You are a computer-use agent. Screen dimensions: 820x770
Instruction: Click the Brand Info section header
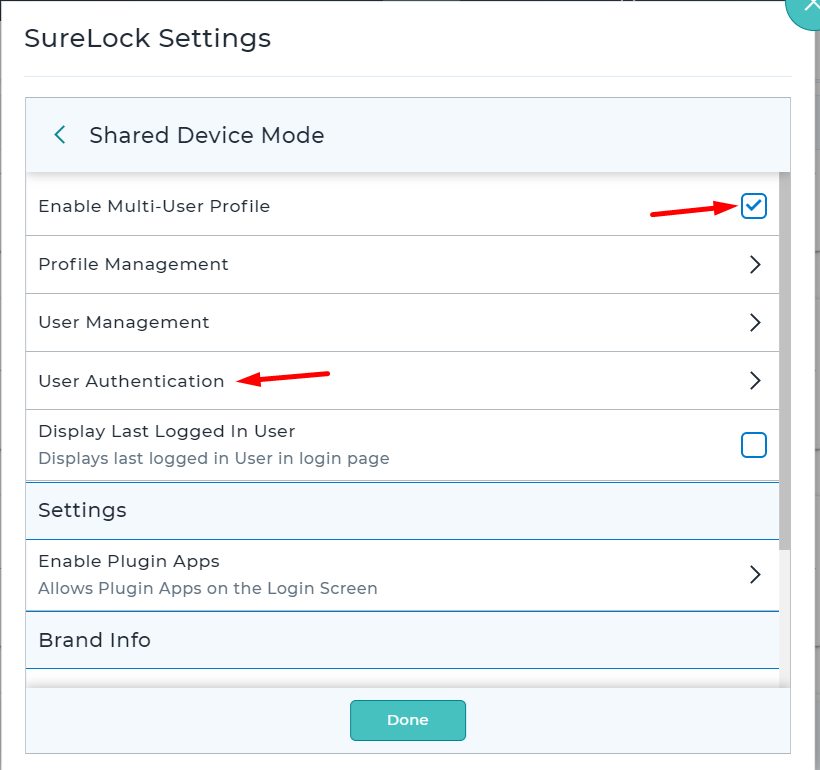coord(402,640)
